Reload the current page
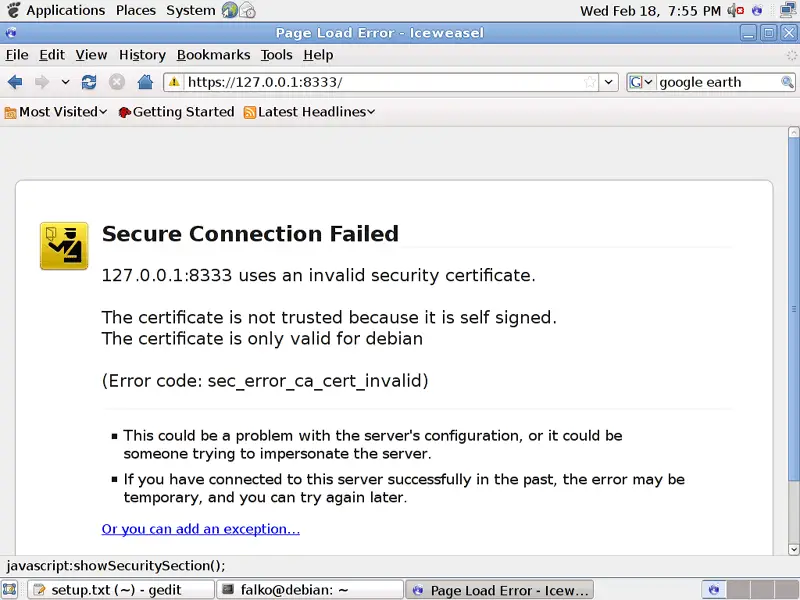This screenshot has height=600, width=800. (89, 82)
